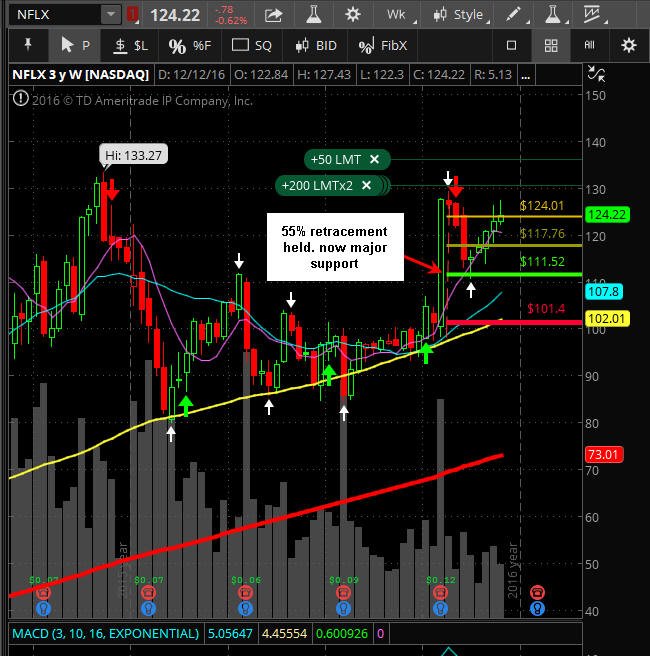Open chart settings gear in top toolbar
This screenshot has height=656, width=650.
[x=353, y=15]
